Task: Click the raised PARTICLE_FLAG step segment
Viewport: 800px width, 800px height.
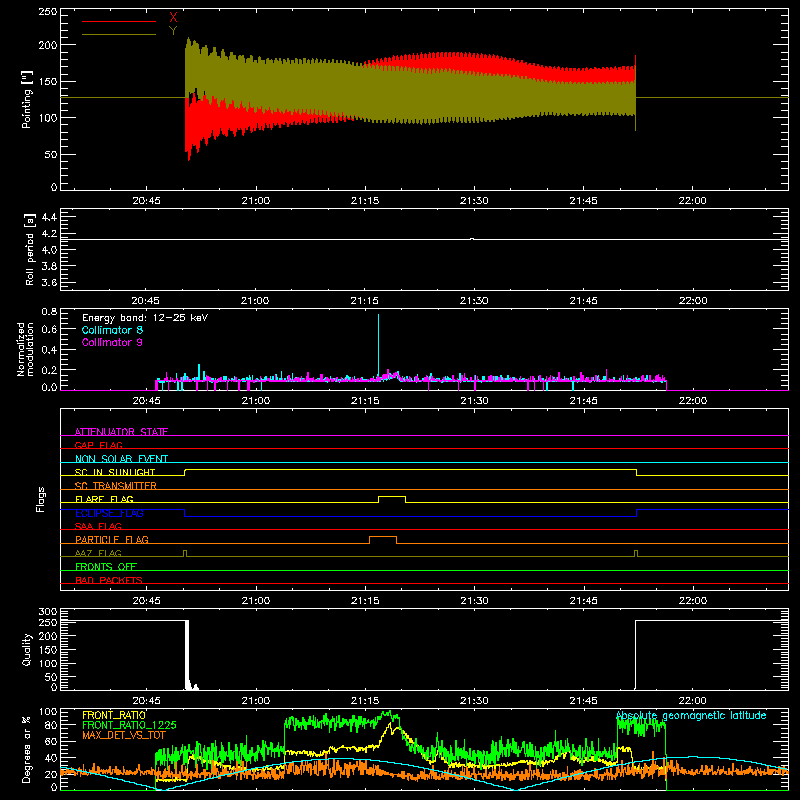Action: pos(383,537)
